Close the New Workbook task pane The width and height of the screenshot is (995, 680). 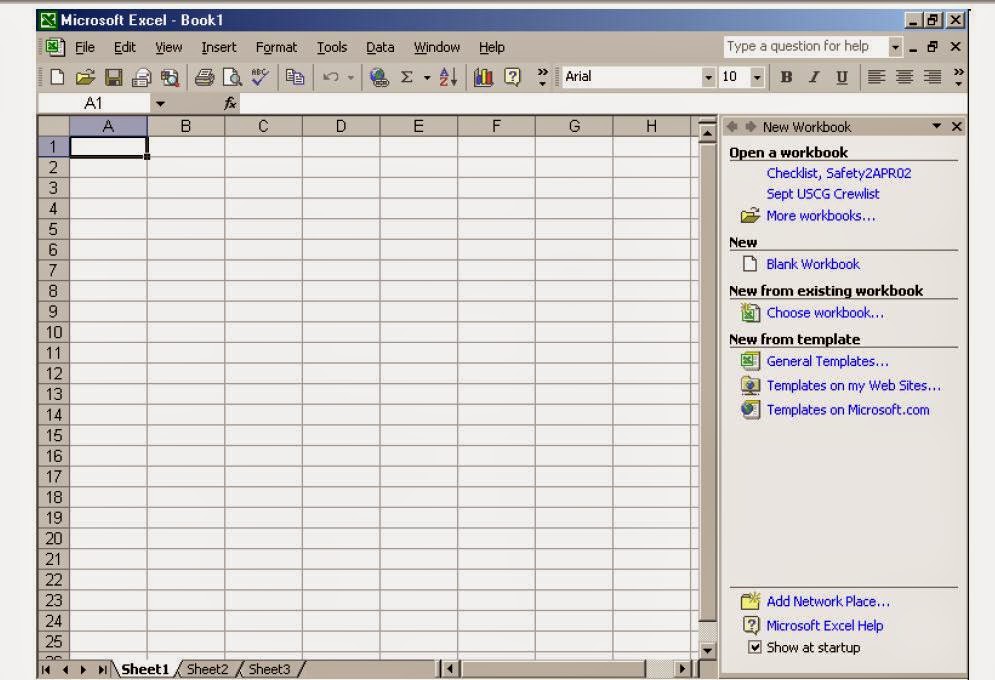pos(956,127)
